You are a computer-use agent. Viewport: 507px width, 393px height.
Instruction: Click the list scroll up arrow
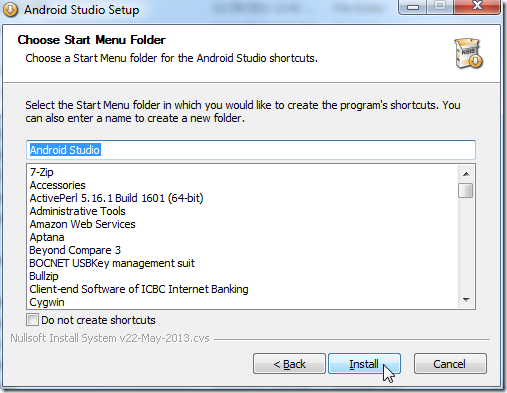tap(466, 174)
